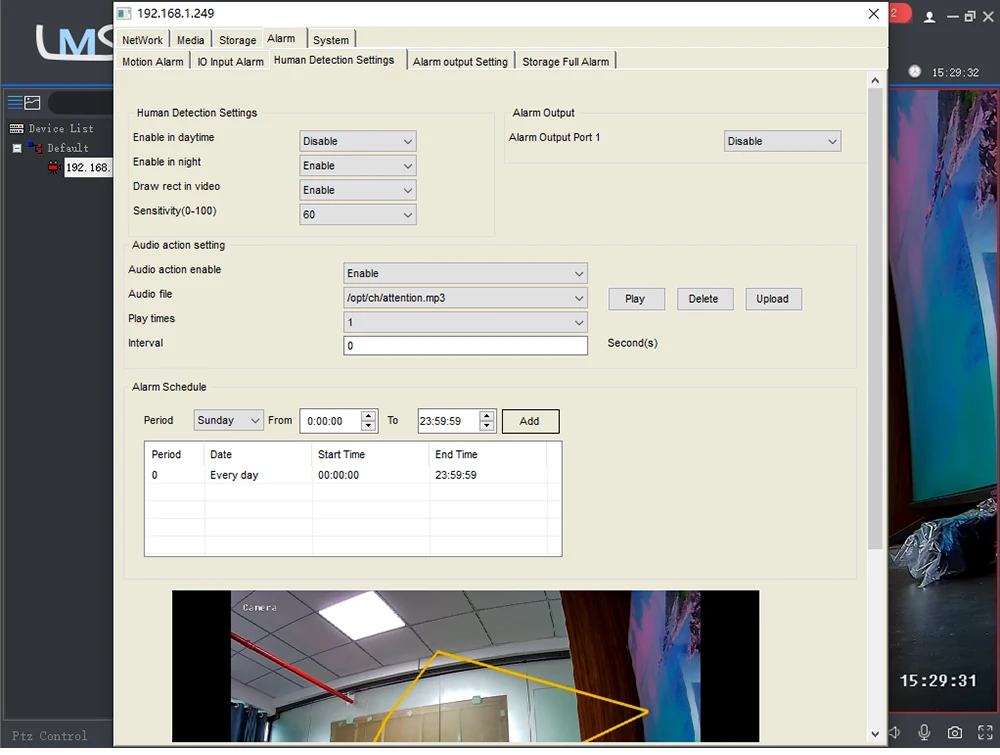Viewport: 1000px width, 755px height.
Task: Open Audio action enable dropdown
Action: click(465, 273)
